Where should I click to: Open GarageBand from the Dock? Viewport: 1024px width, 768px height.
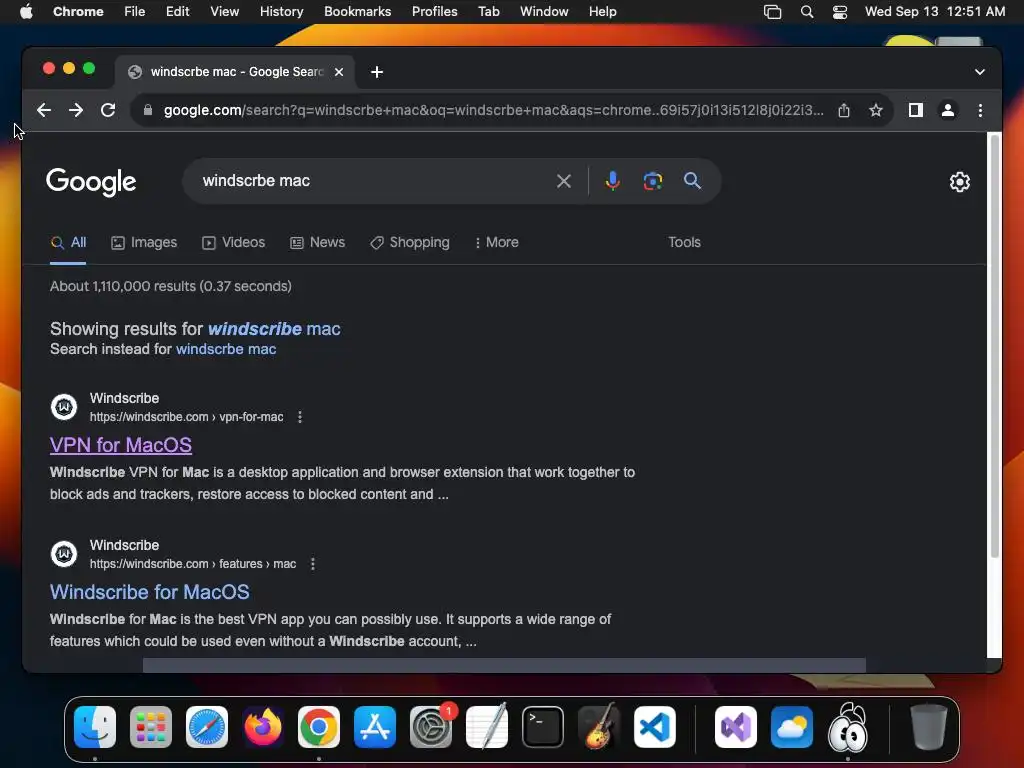pos(599,727)
